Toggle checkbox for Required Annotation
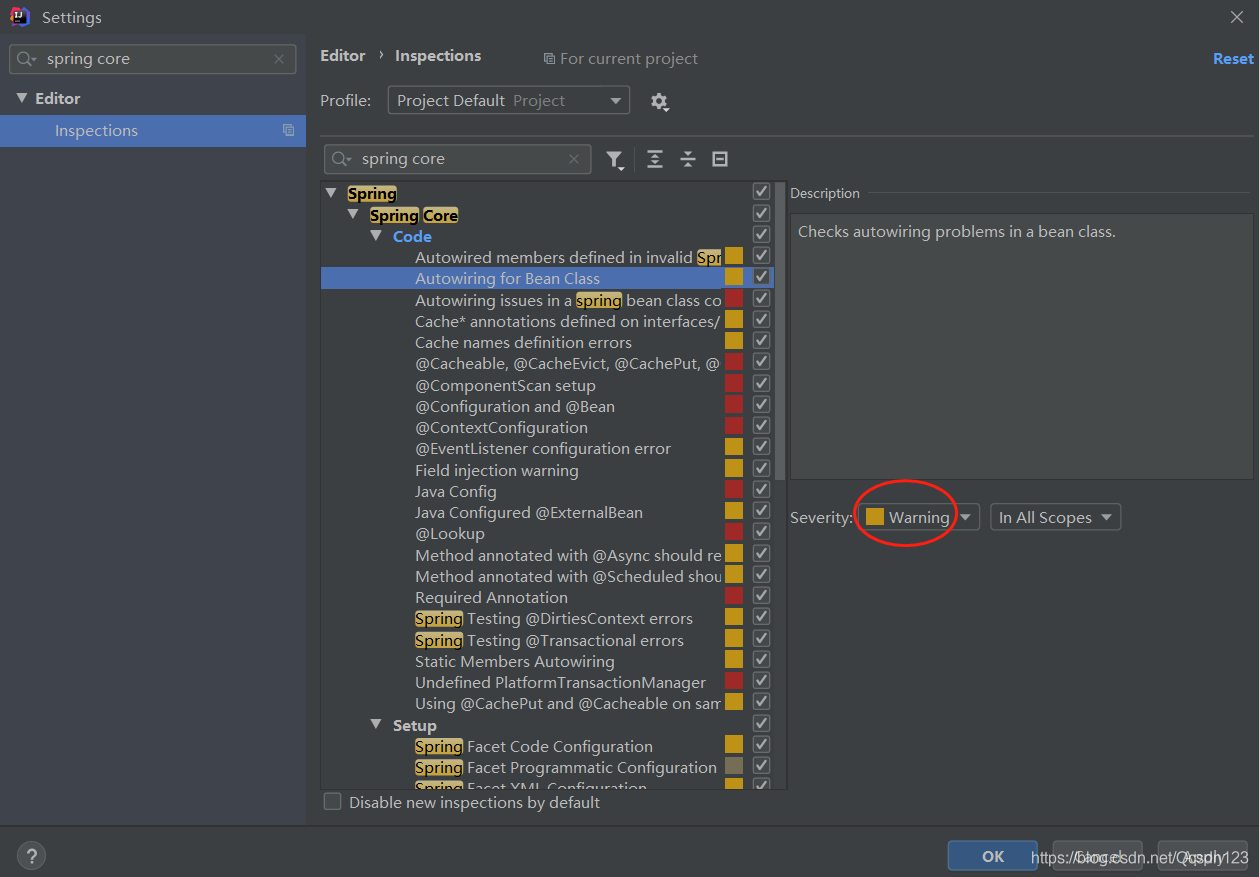This screenshot has width=1259, height=877. pos(761,596)
